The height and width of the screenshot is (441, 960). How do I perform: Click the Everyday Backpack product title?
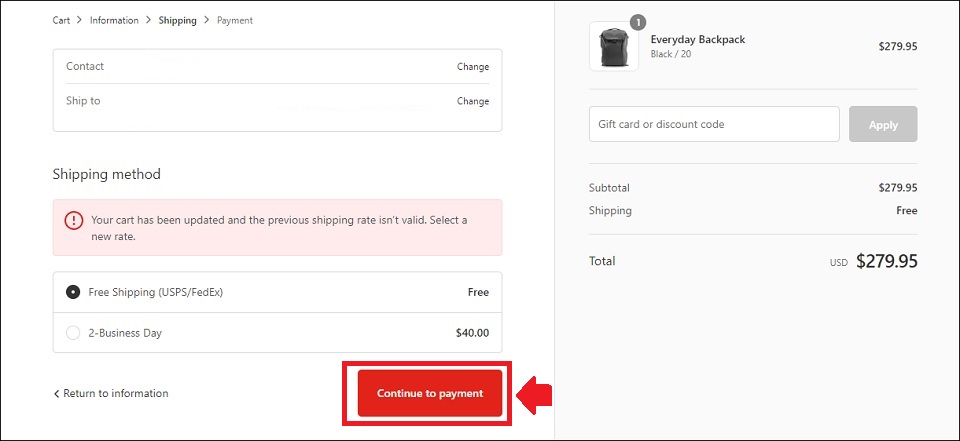click(698, 40)
